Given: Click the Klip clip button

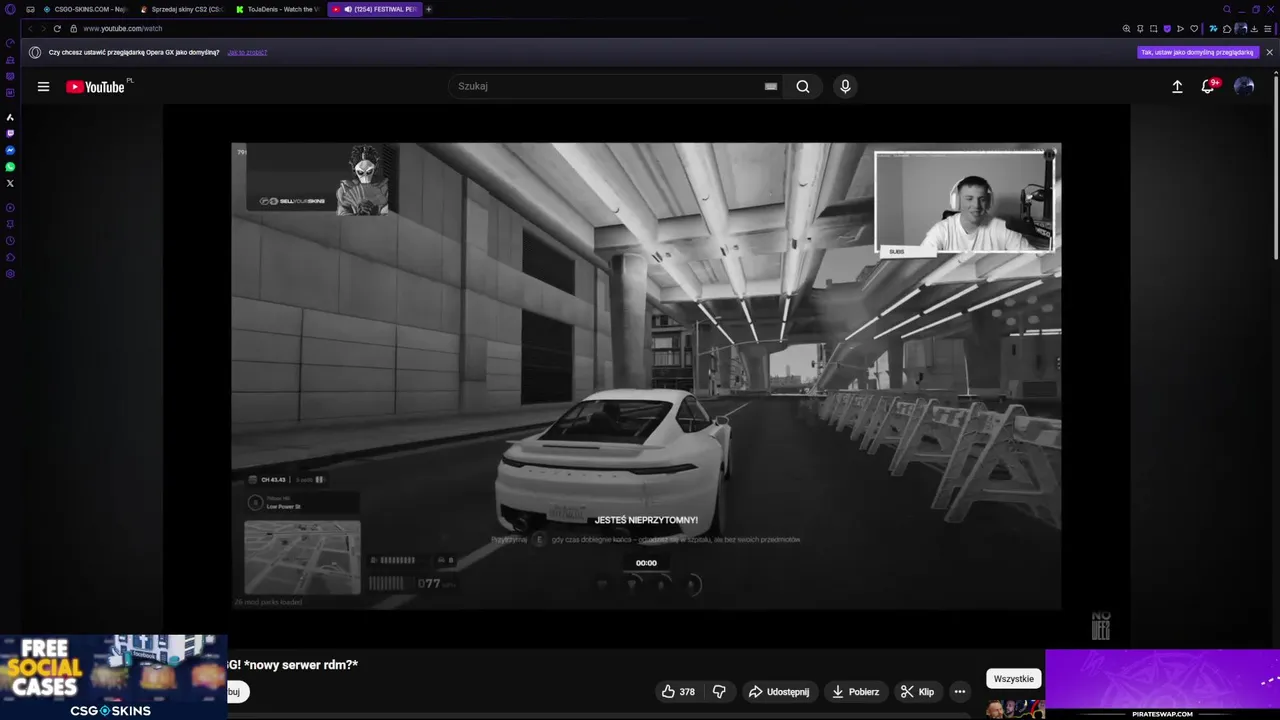Looking at the screenshot, I should pos(917,691).
